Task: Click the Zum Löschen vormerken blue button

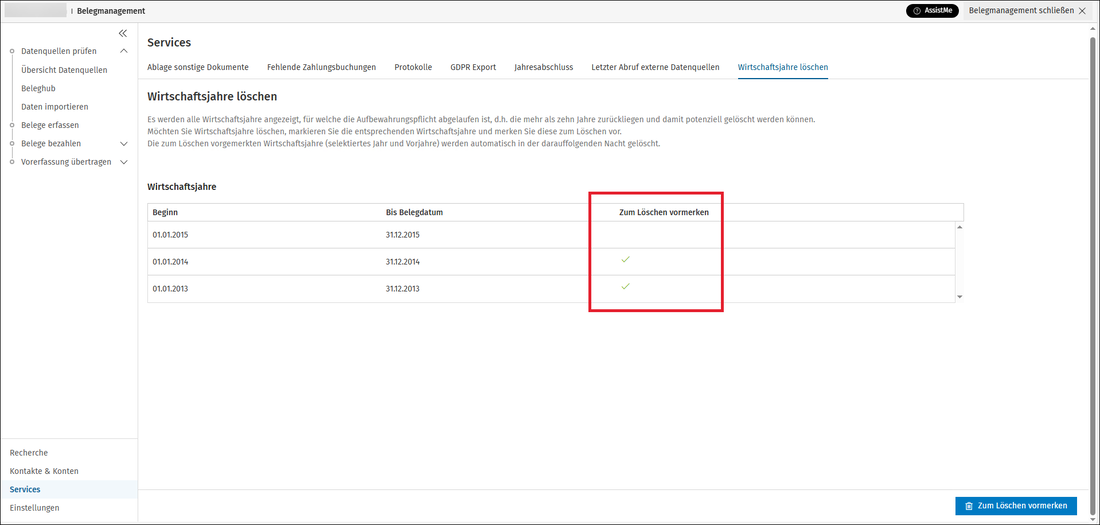Action: 1016,506
